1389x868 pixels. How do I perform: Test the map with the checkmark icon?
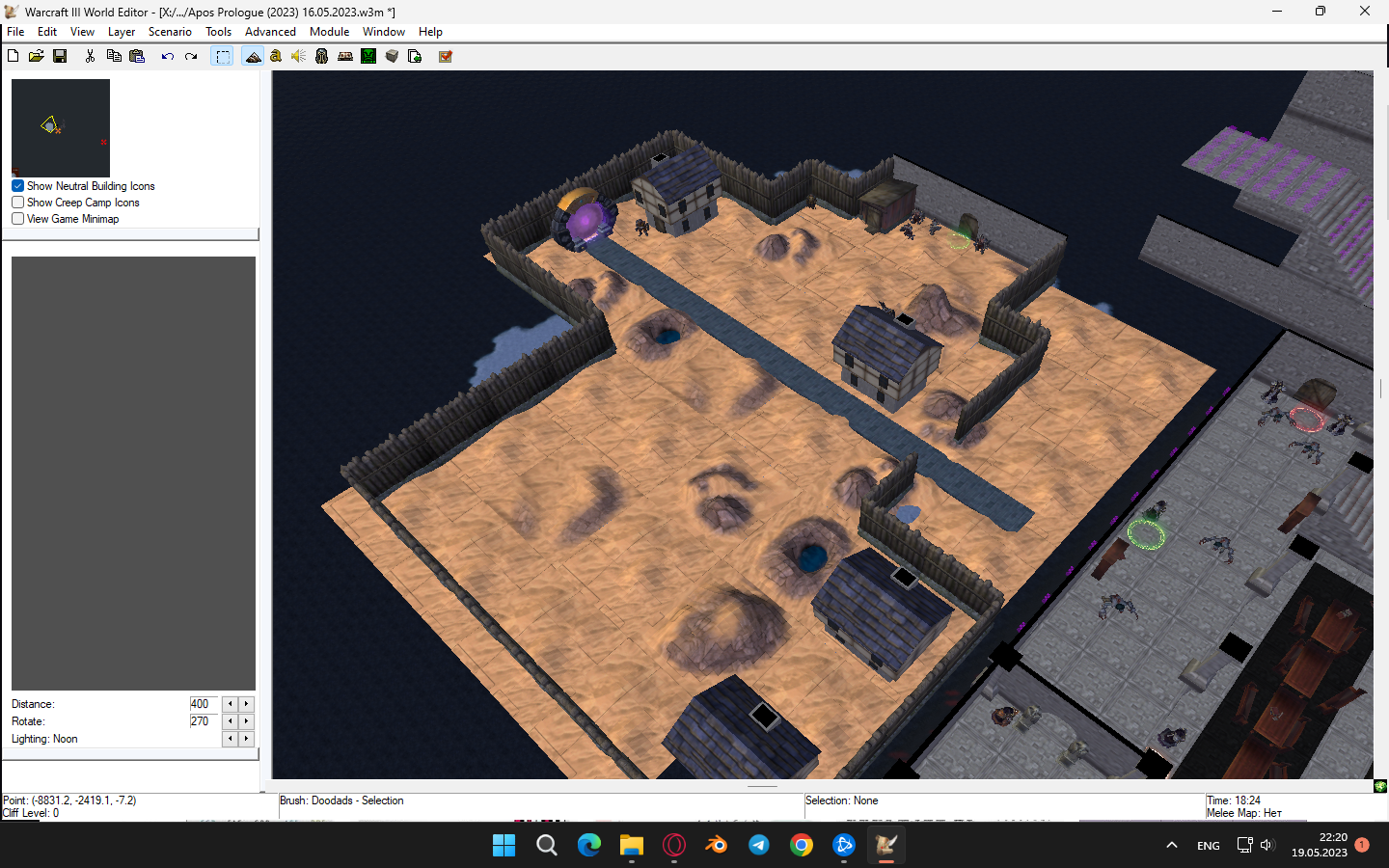pyautogui.click(x=445, y=56)
